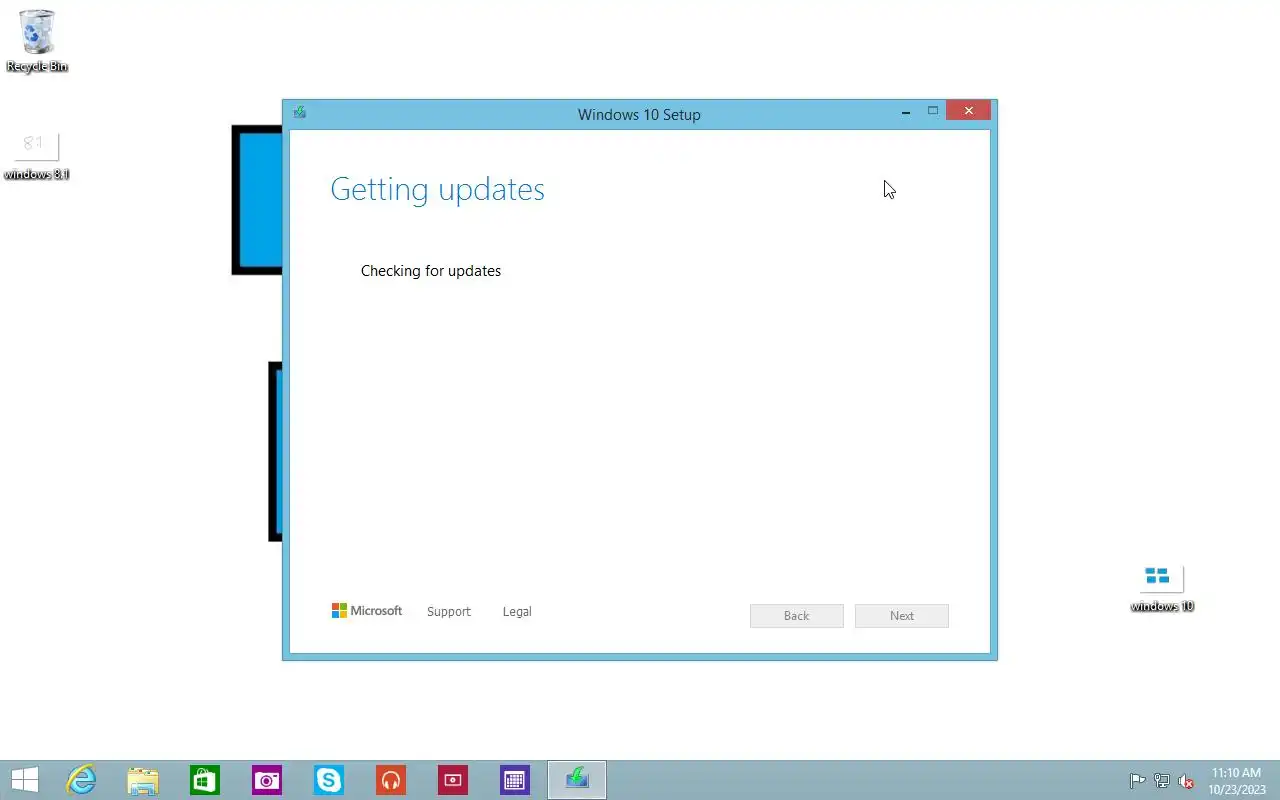The width and height of the screenshot is (1280, 800).
Task: Open the Legal link
Action: (x=517, y=611)
